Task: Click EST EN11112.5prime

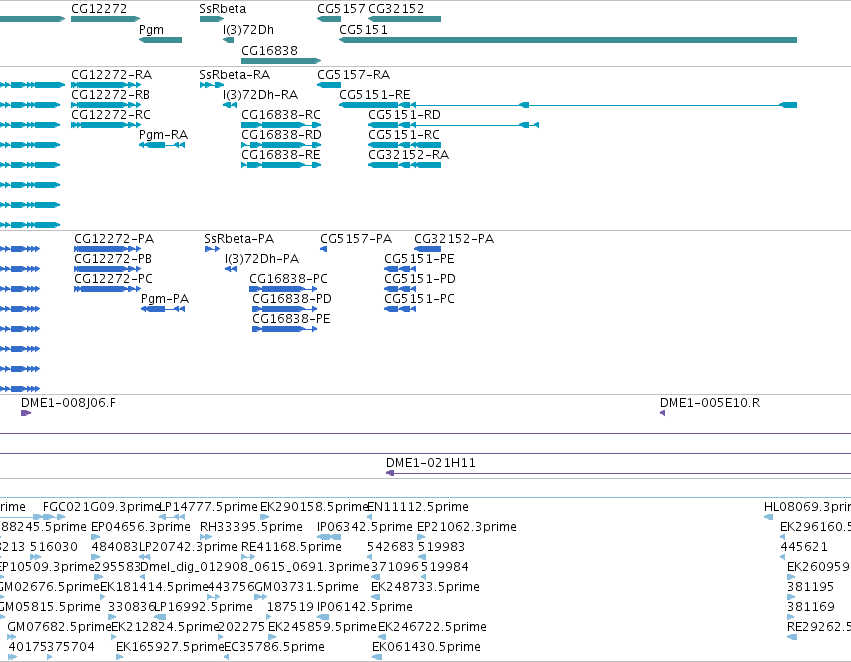Action: pyautogui.click(x=370, y=517)
